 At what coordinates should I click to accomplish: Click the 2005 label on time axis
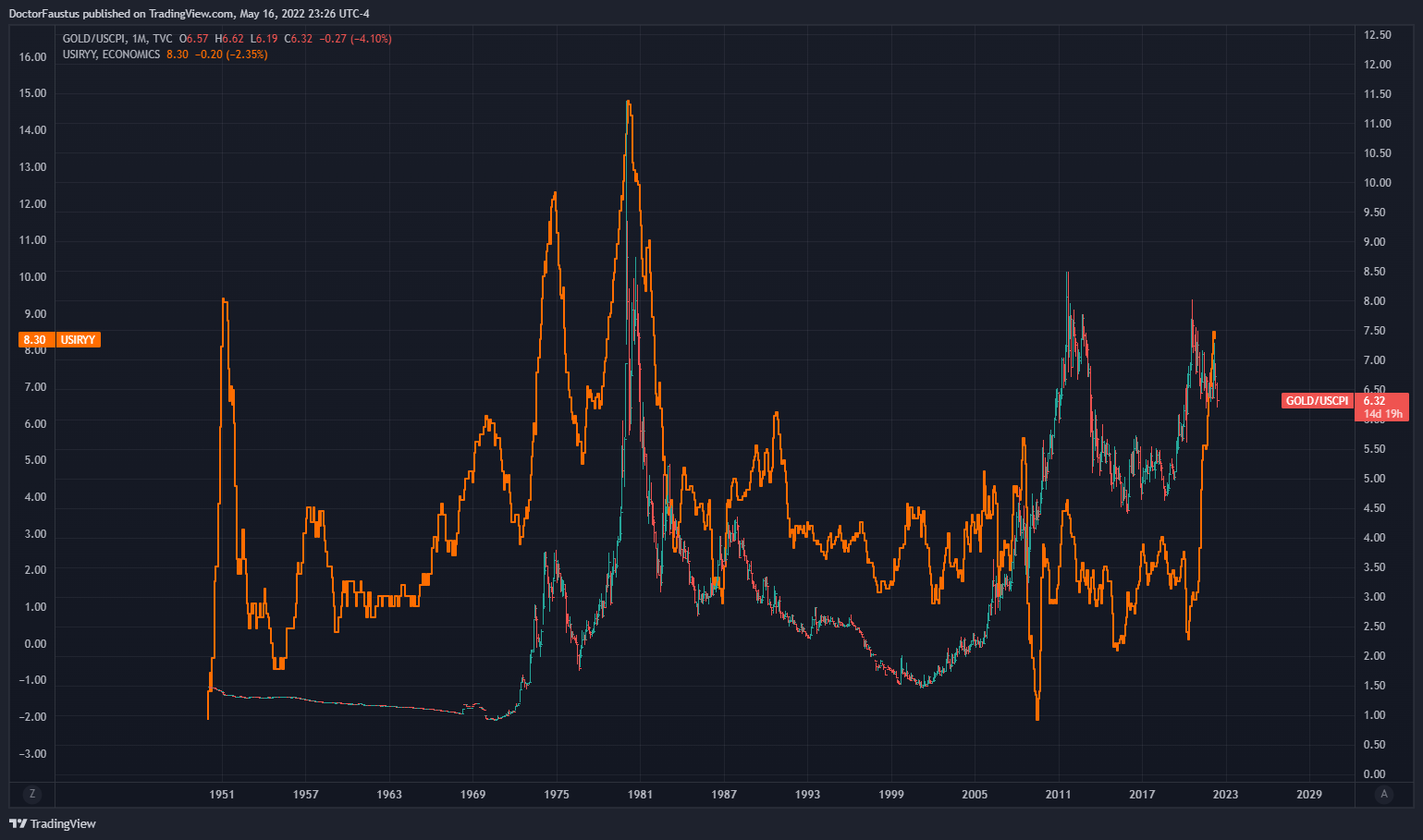[975, 794]
